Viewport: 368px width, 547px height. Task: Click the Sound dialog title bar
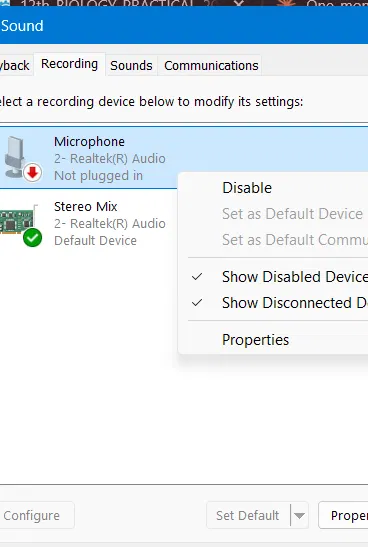184,25
